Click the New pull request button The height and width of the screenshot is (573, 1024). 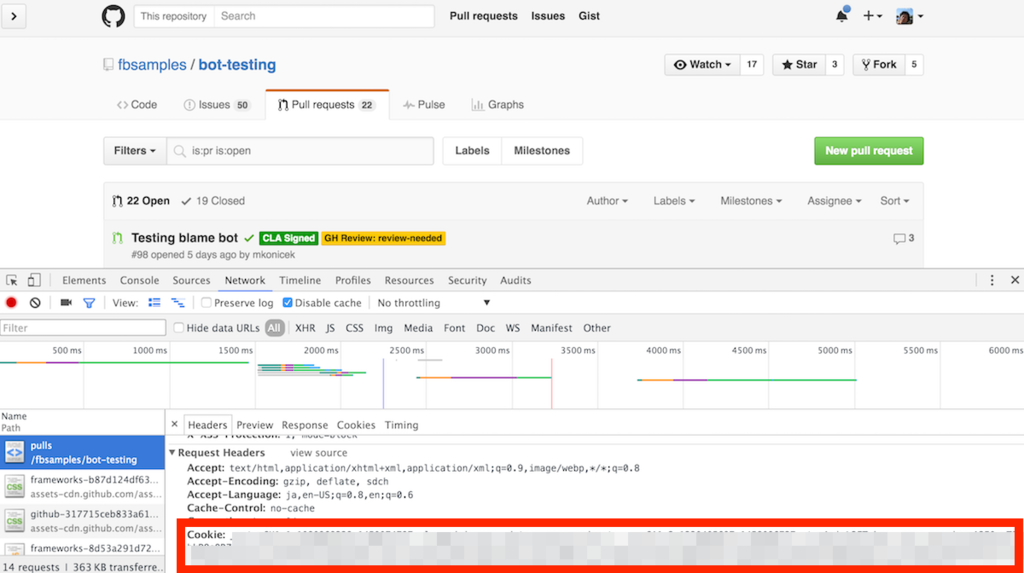[869, 151]
